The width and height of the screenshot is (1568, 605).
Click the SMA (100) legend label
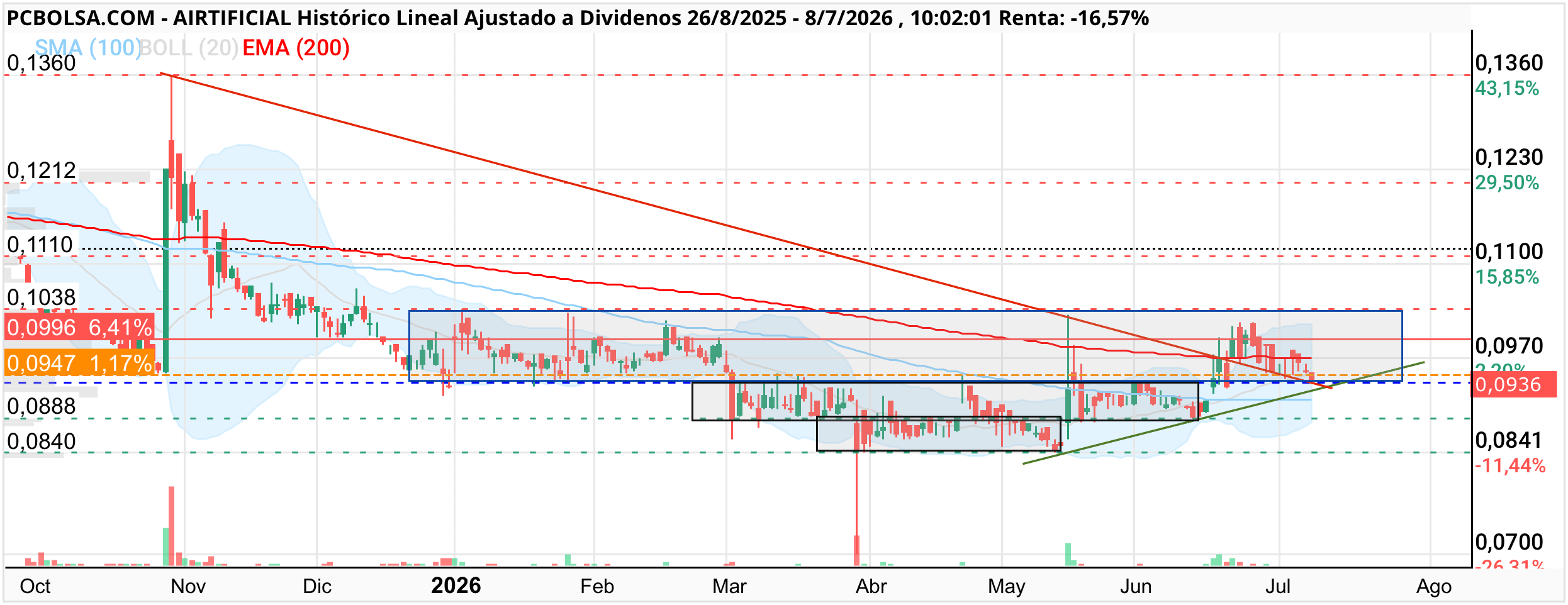coord(88,48)
